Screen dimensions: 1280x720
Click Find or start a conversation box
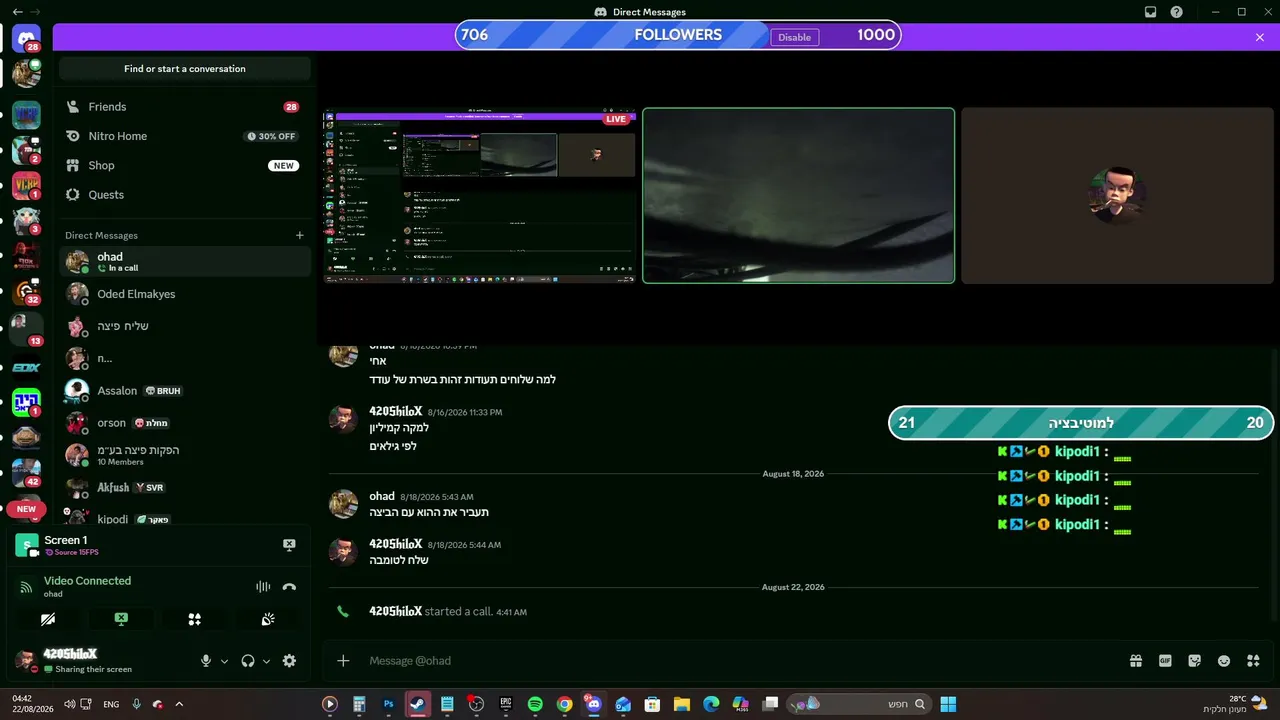coord(185,69)
